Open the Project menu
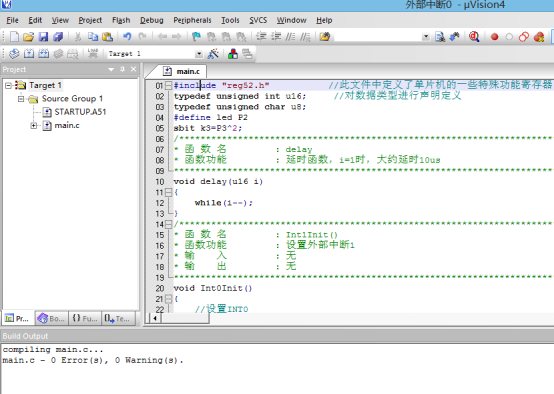The height and width of the screenshot is (394, 554). (90, 20)
